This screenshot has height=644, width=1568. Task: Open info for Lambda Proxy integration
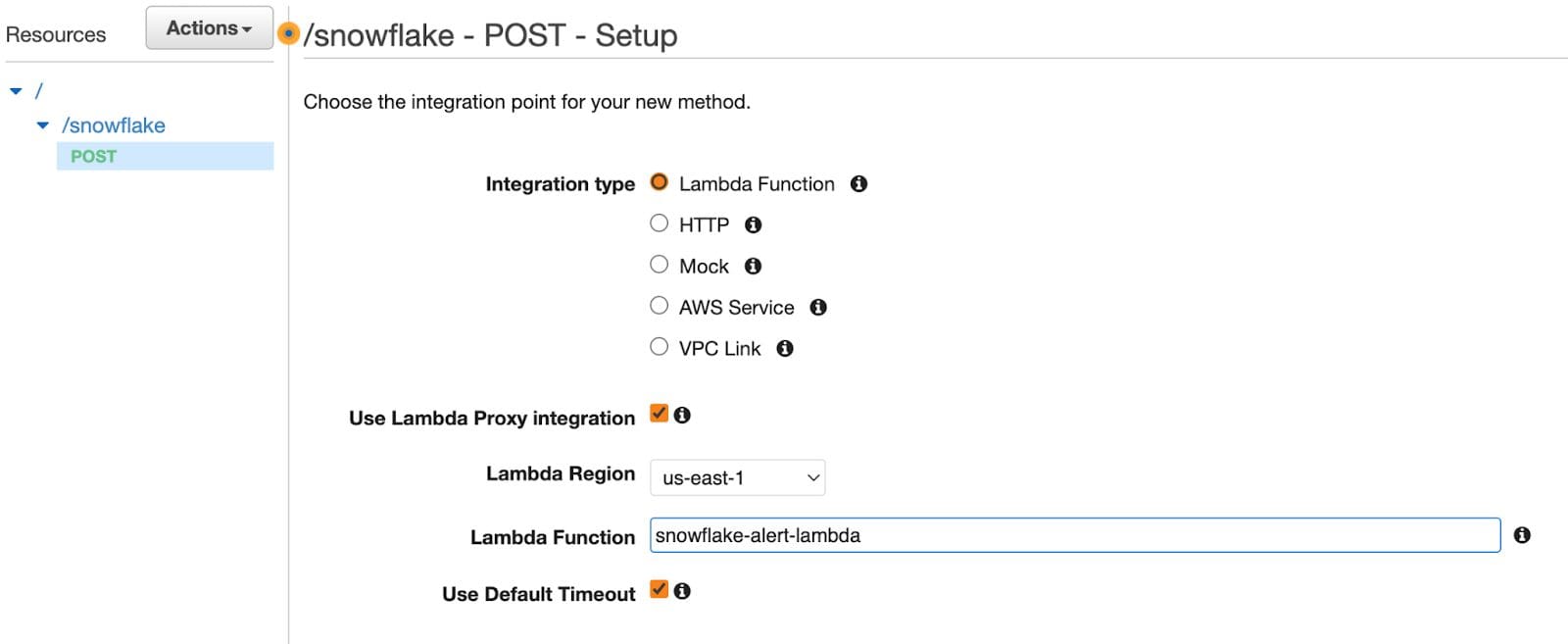click(684, 414)
